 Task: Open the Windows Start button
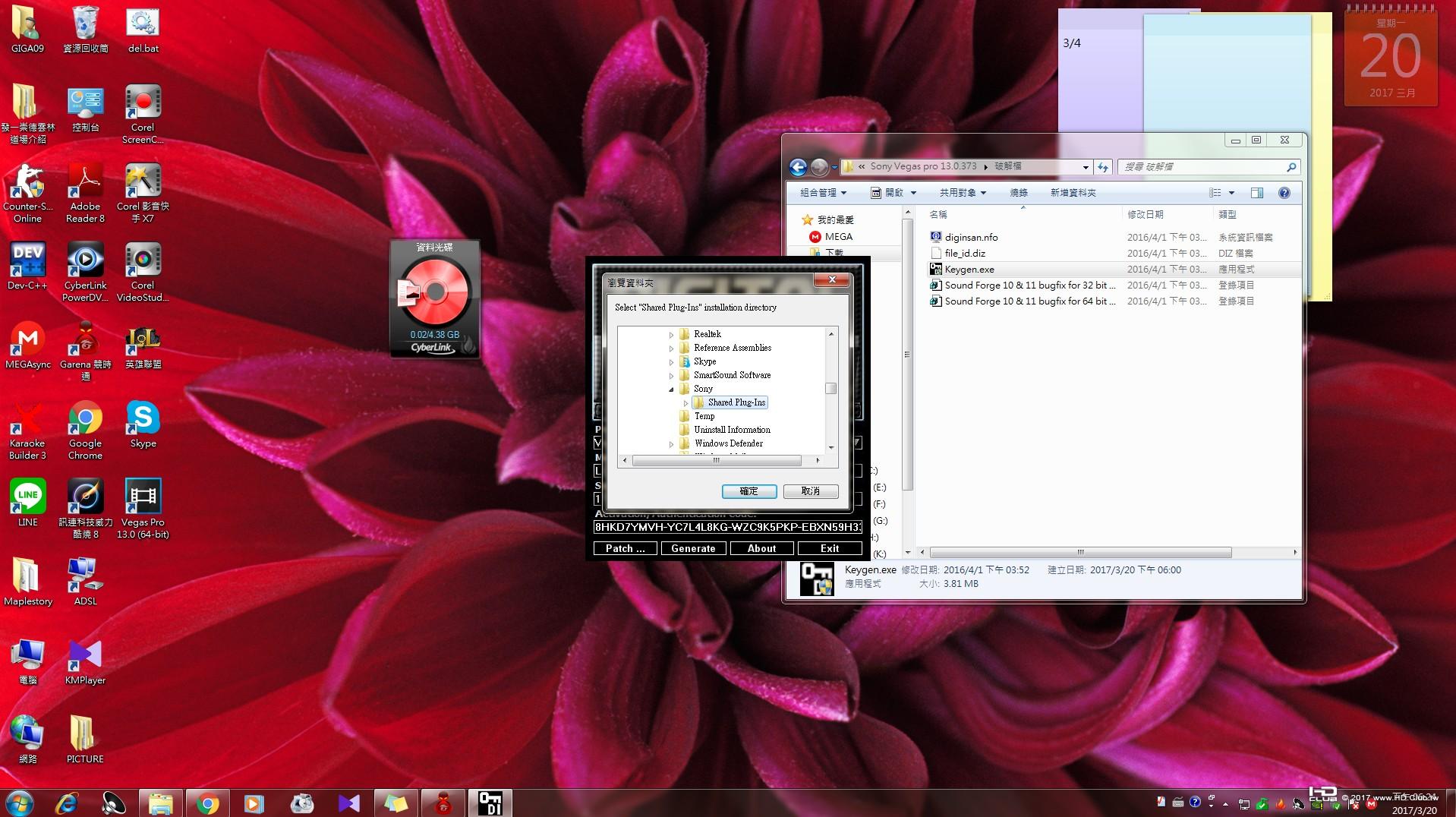[20, 803]
